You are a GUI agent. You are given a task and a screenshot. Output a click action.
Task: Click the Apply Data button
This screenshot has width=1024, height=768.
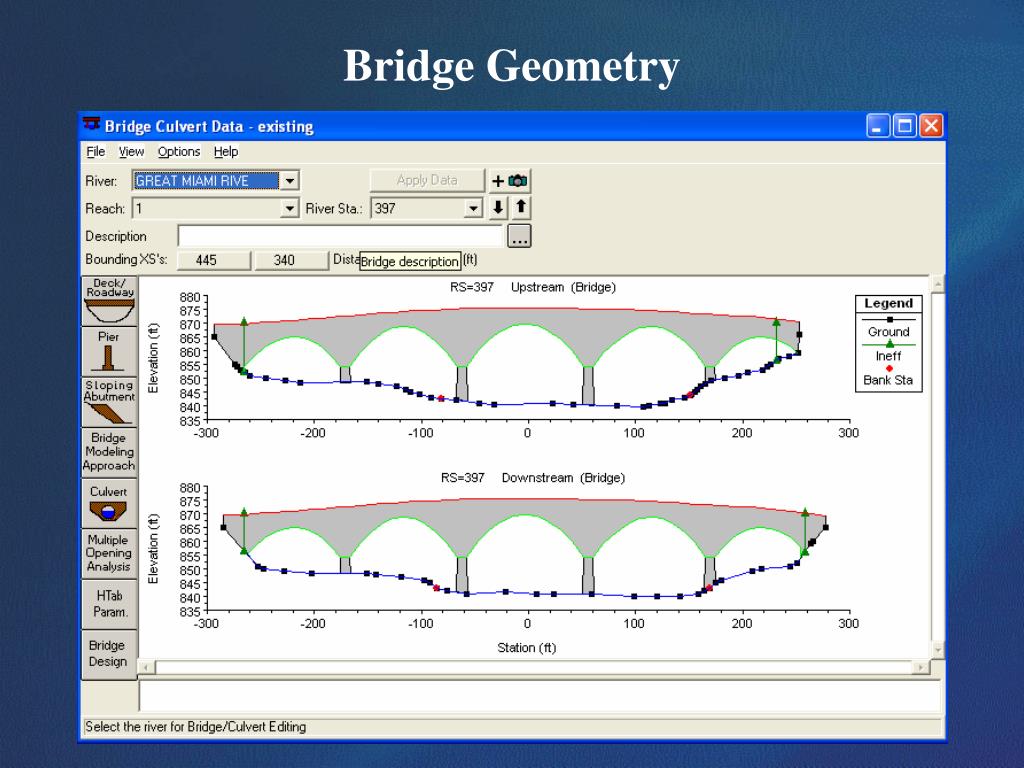[426, 180]
